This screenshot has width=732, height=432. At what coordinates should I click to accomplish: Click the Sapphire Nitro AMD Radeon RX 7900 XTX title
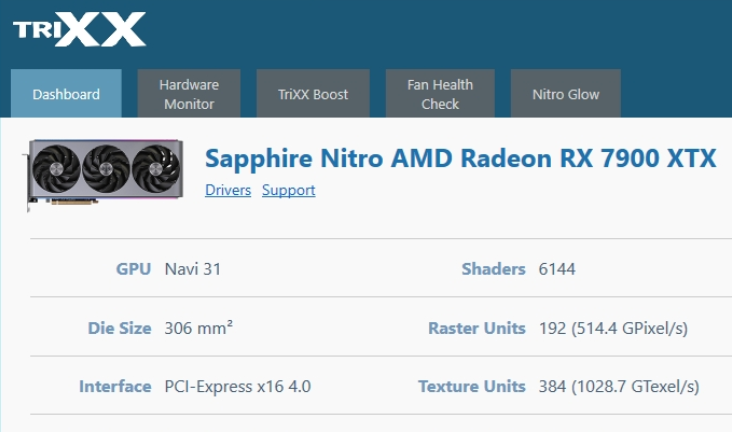[x=460, y=158]
